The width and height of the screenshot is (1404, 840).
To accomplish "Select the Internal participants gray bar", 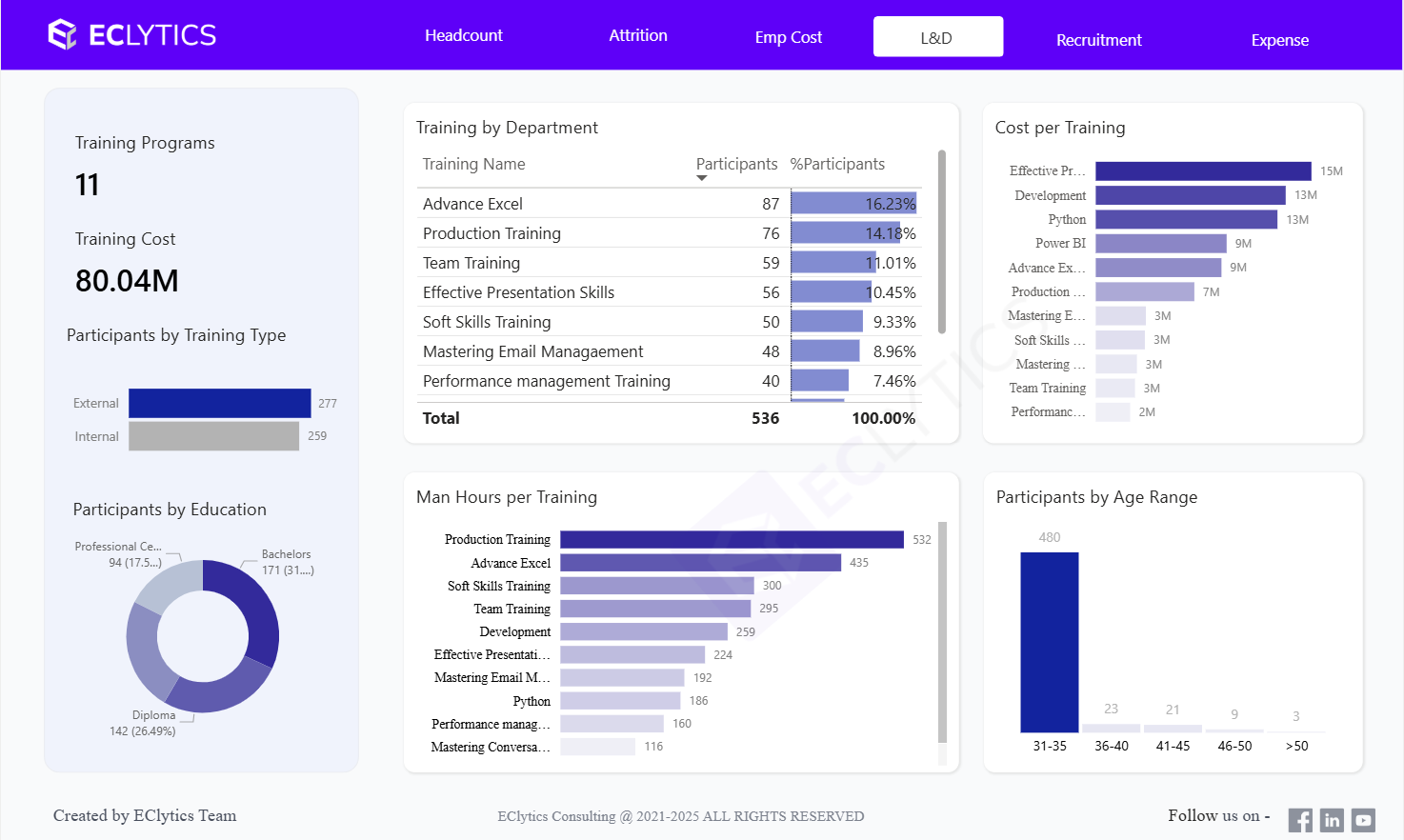I will (x=213, y=436).
